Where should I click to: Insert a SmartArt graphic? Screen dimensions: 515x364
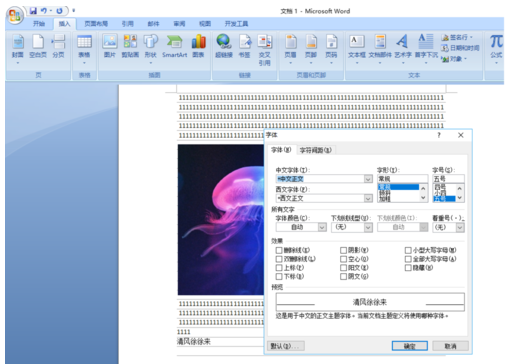pyautogui.click(x=174, y=47)
